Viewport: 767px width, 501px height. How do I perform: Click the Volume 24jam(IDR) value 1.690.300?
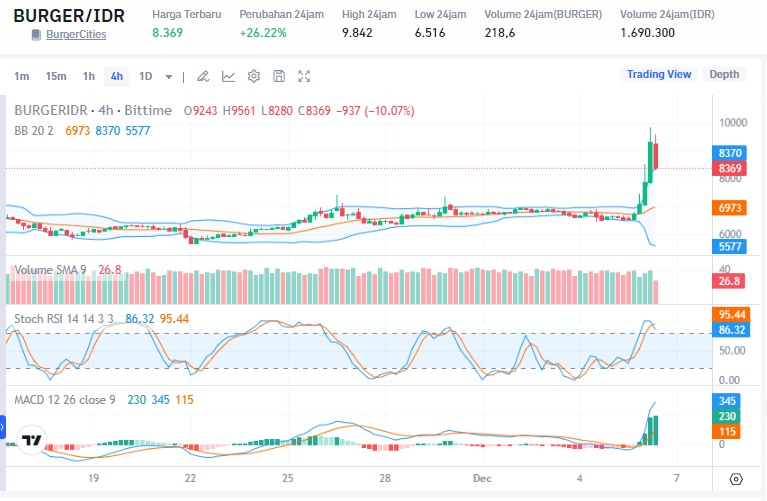647,33
